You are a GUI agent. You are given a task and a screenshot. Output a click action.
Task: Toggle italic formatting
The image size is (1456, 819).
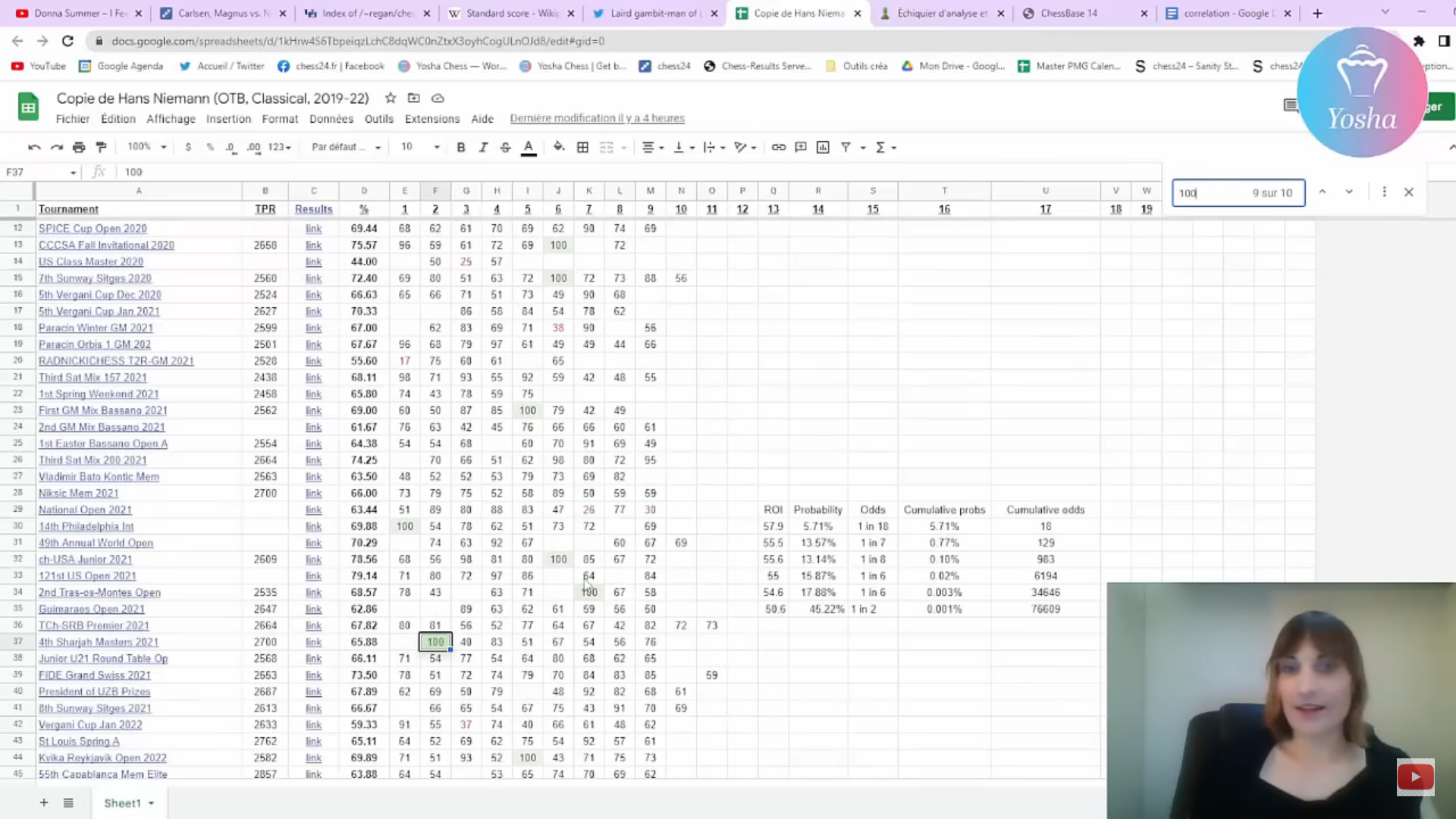pos(483,147)
